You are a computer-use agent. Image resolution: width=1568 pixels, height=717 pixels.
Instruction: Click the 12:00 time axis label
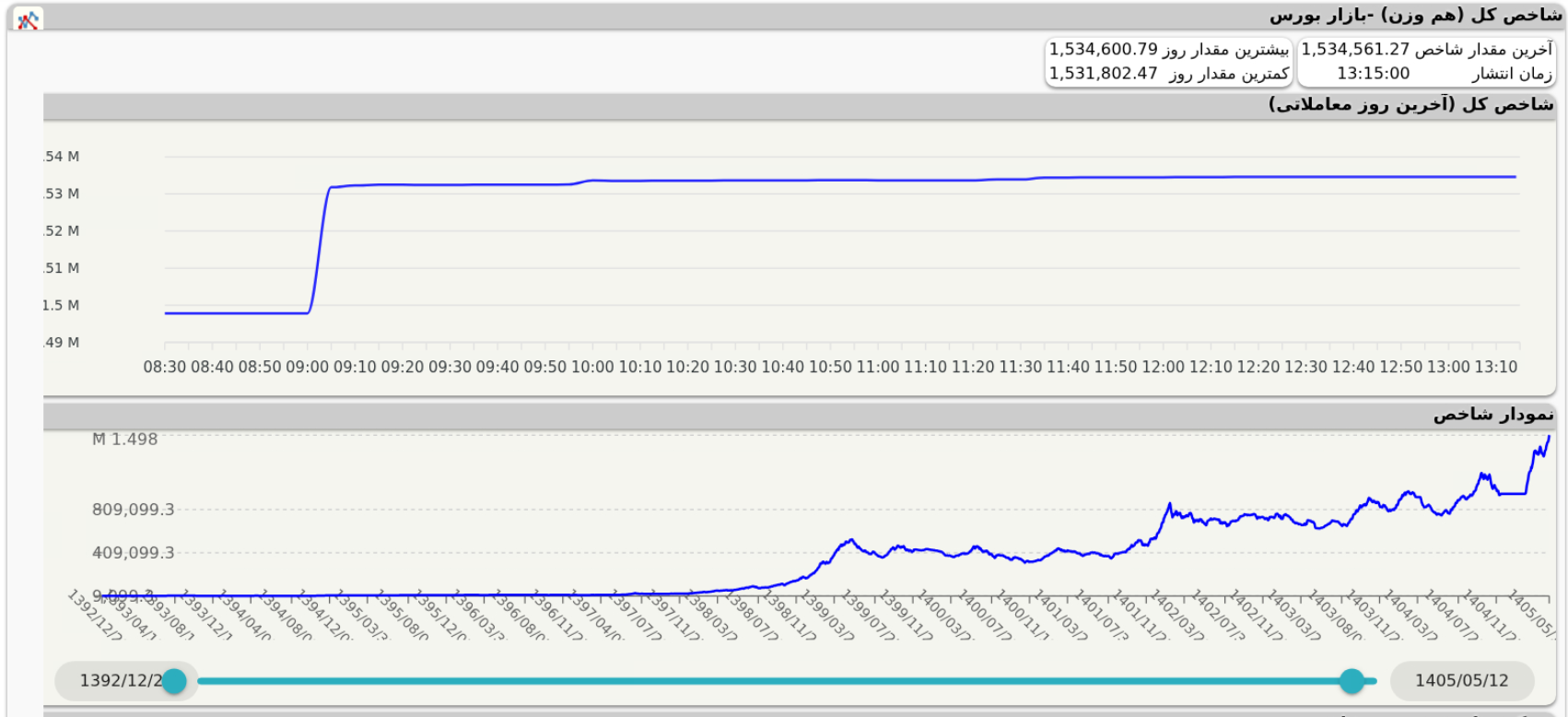(x=1163, y=367)
